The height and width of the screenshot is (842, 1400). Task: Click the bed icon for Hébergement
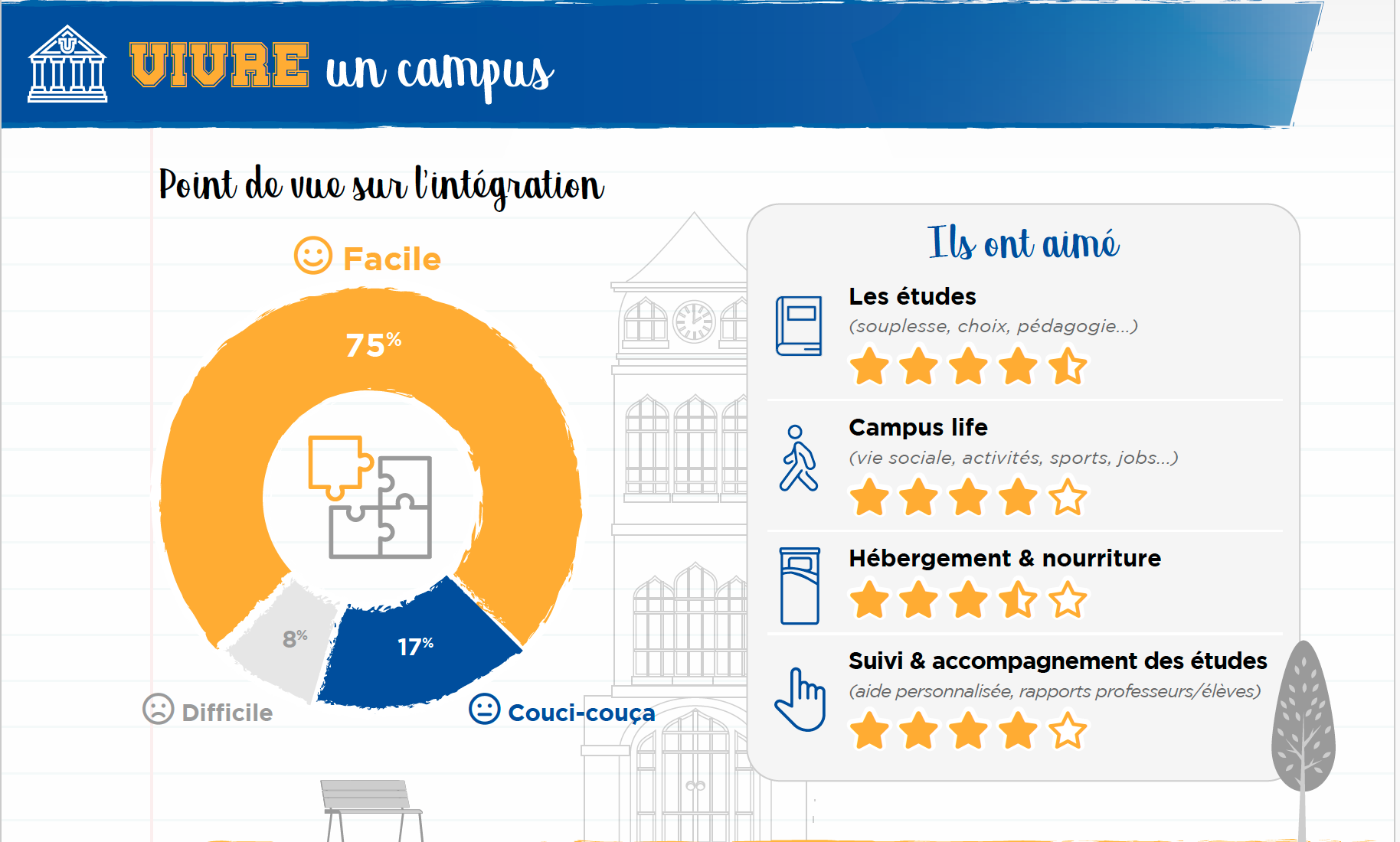click(800, 586)
